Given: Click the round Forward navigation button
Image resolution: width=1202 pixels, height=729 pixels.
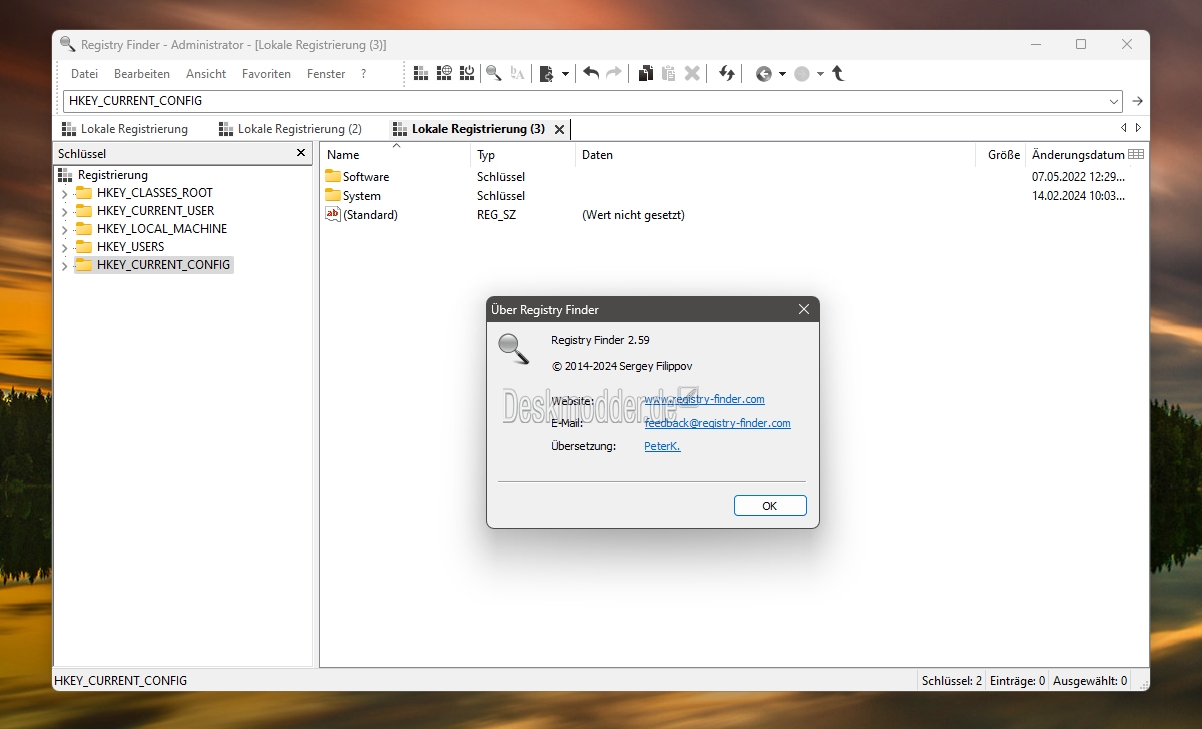Looking at the screenshot, I should pyautogui.click(x=801, y=74).
